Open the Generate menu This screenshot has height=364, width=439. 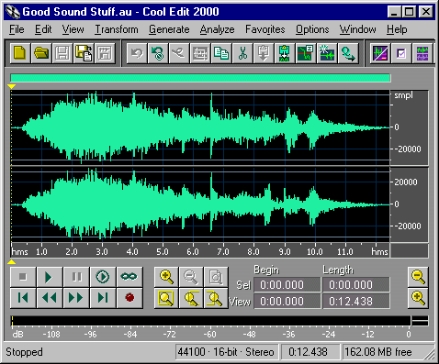(169, 29)
